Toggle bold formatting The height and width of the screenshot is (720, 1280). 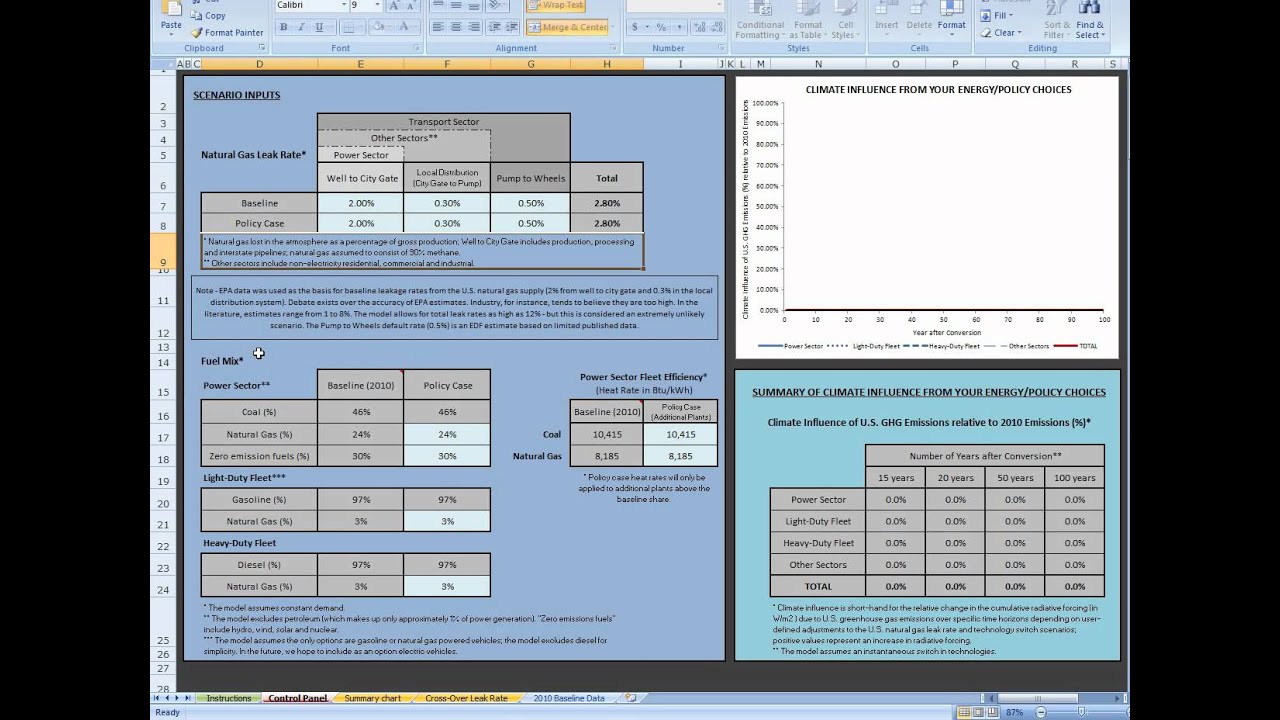coord(284,27)
